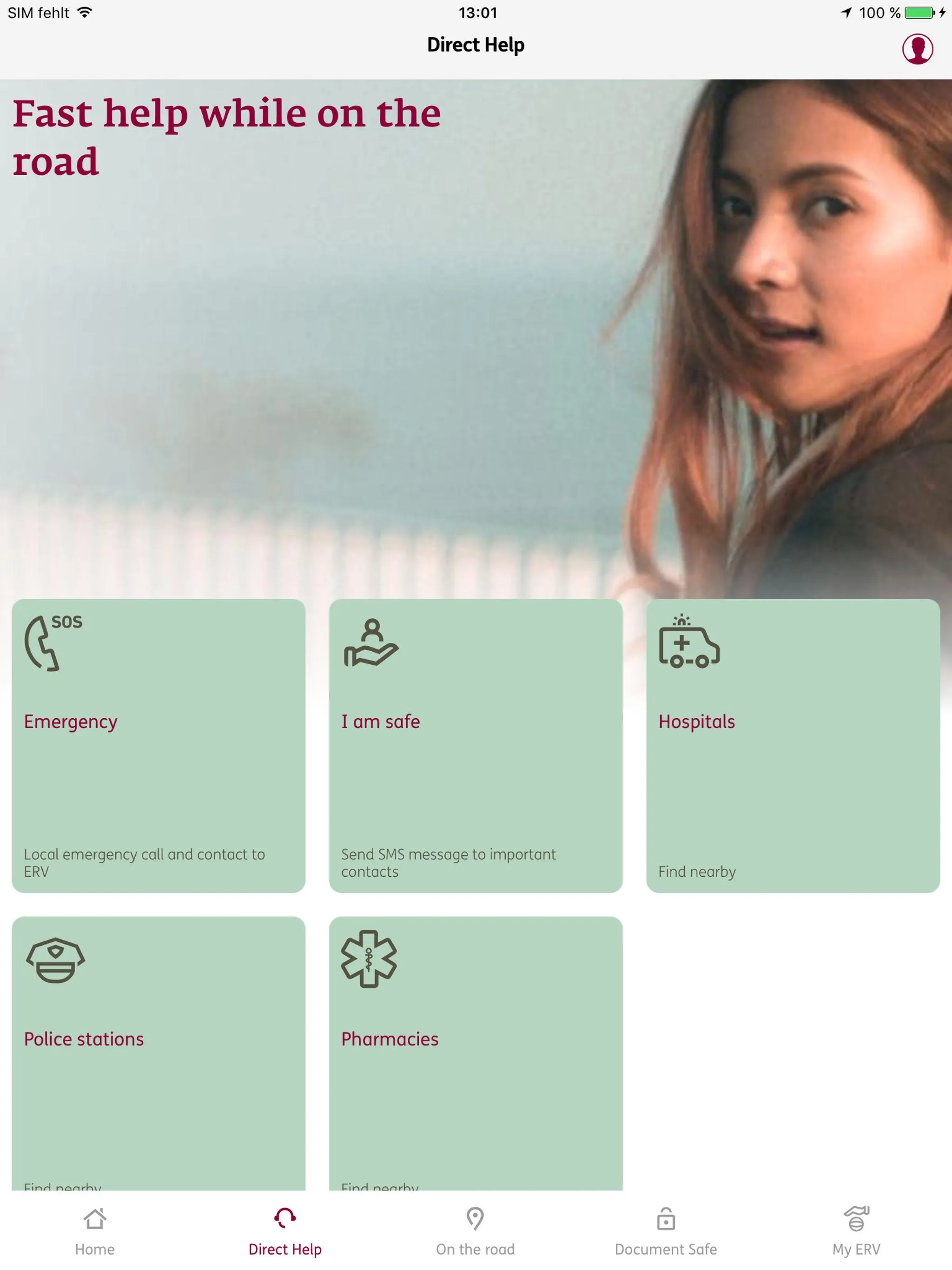
Task: Tap the Police stations badge icon
Action: pos(54,960)
